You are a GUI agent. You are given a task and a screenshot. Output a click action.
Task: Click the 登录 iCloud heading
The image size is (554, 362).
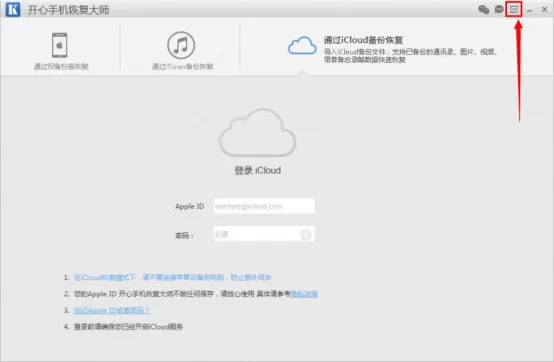click(x=258, y=170)
